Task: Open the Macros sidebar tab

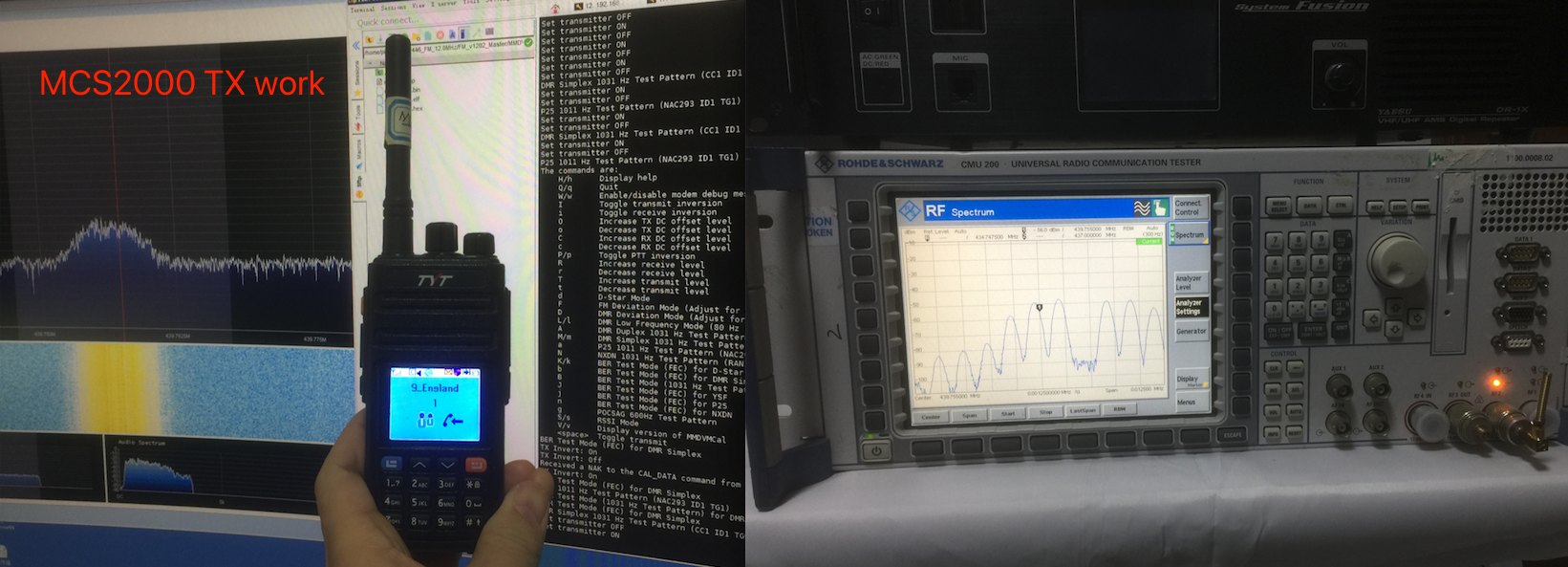Action: [x=358, y=148]
